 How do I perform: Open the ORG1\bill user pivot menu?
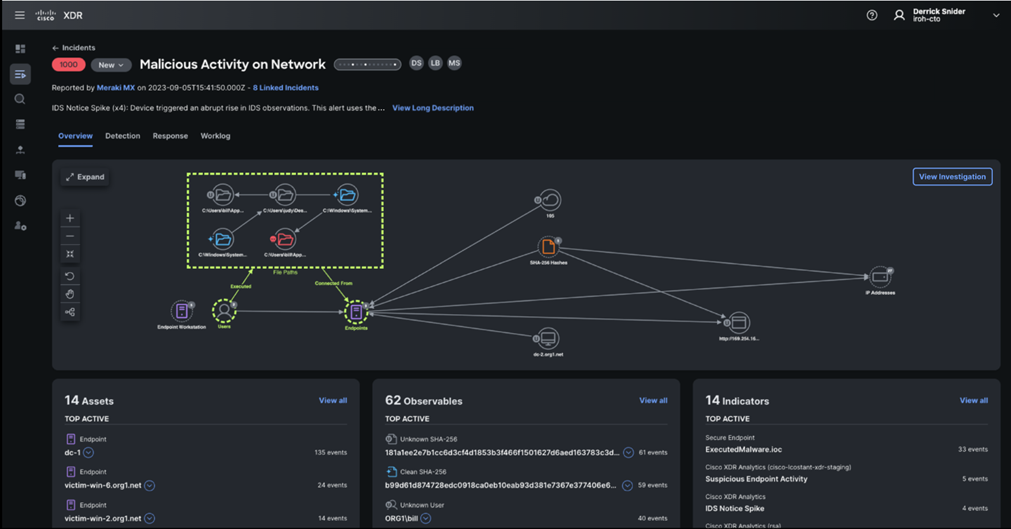point(426,519)
